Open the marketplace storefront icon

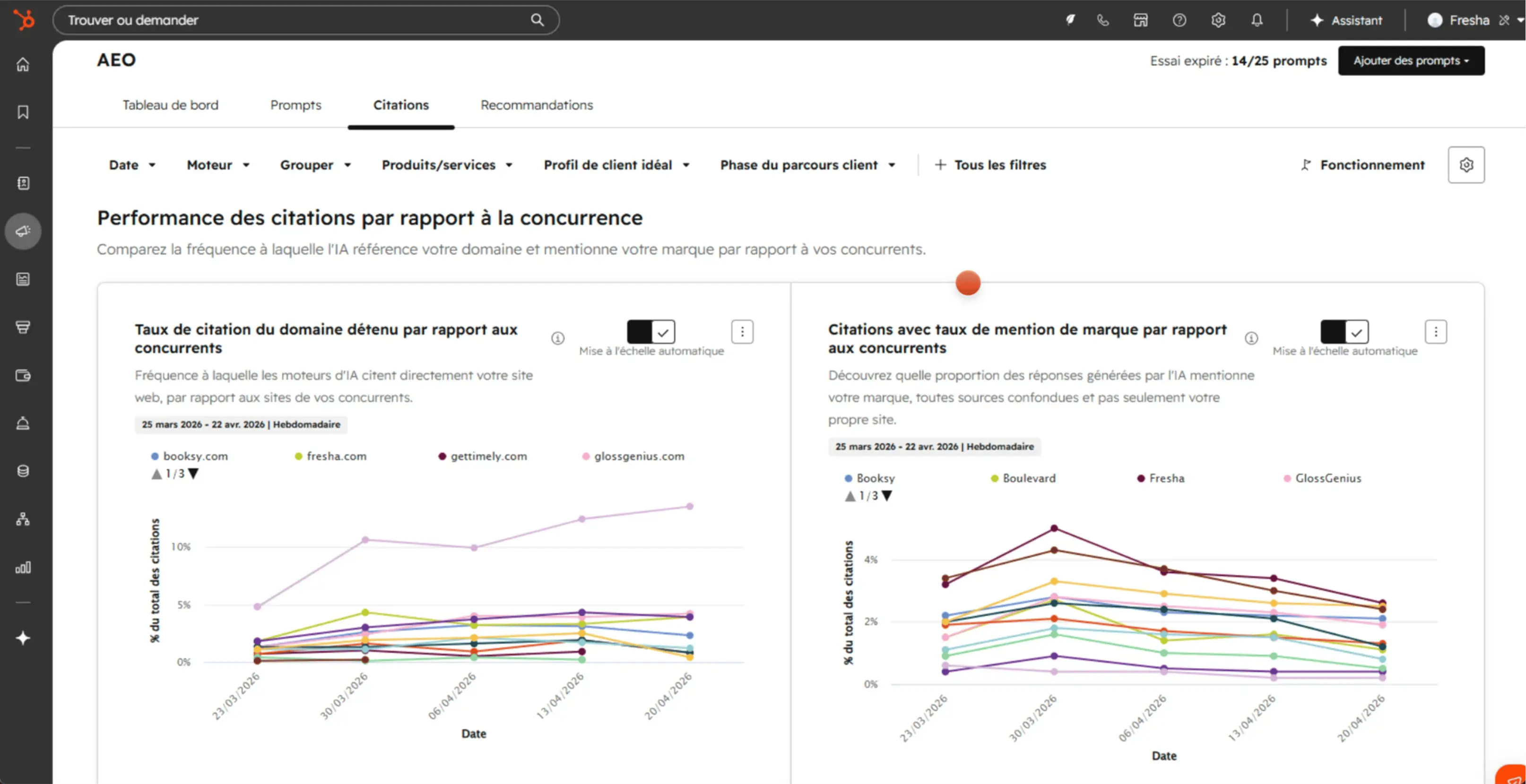tap(1140, 20)
